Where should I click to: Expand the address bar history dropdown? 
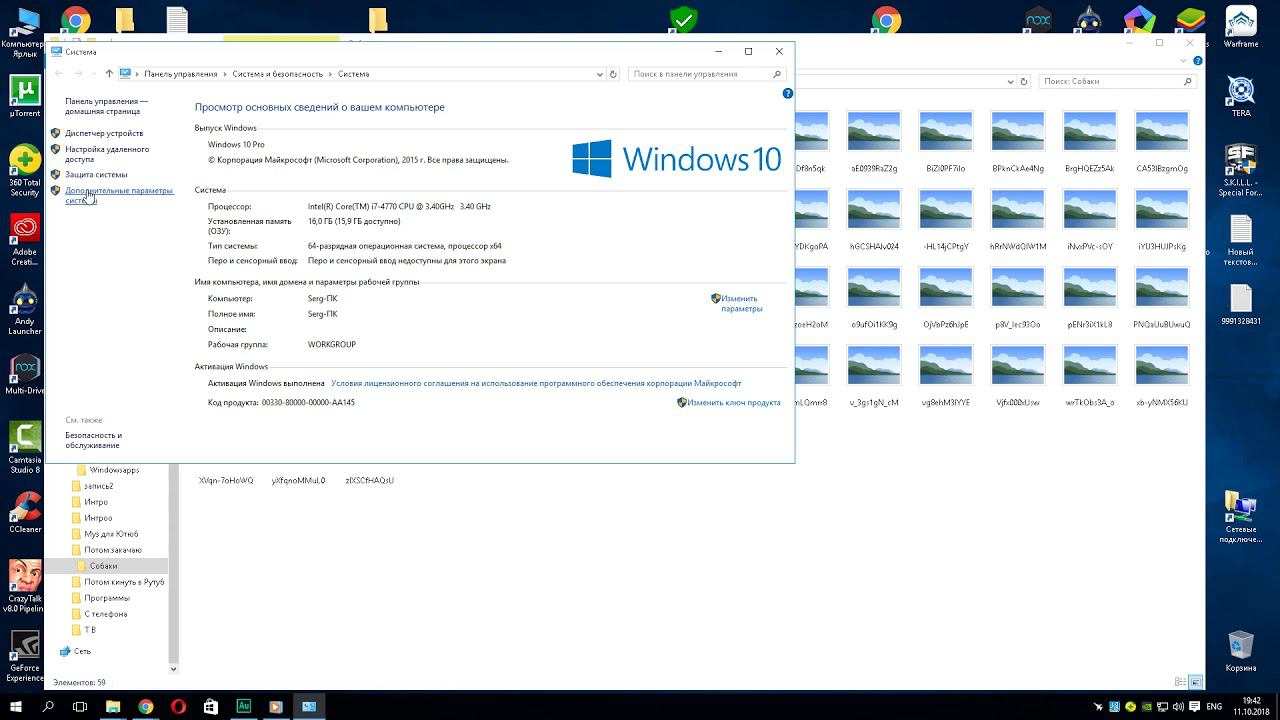point(600,74)
